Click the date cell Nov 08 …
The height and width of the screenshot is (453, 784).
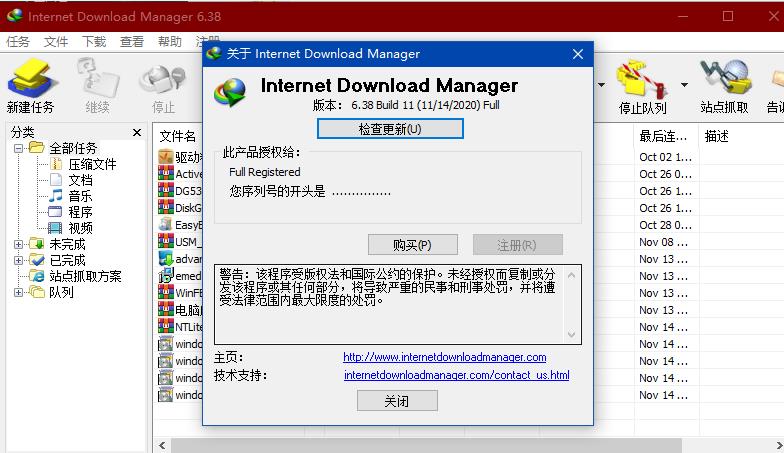(x=664, y=242)
